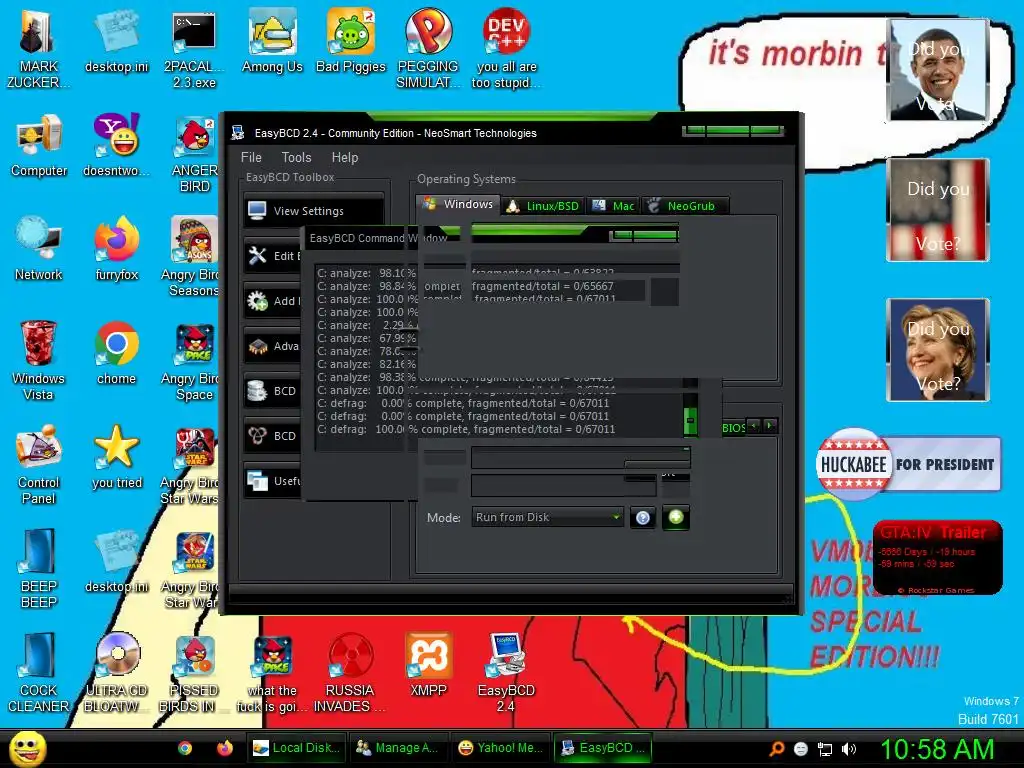
Task: Open the Help menu in EasyBCD
Action: click(345, 157)
